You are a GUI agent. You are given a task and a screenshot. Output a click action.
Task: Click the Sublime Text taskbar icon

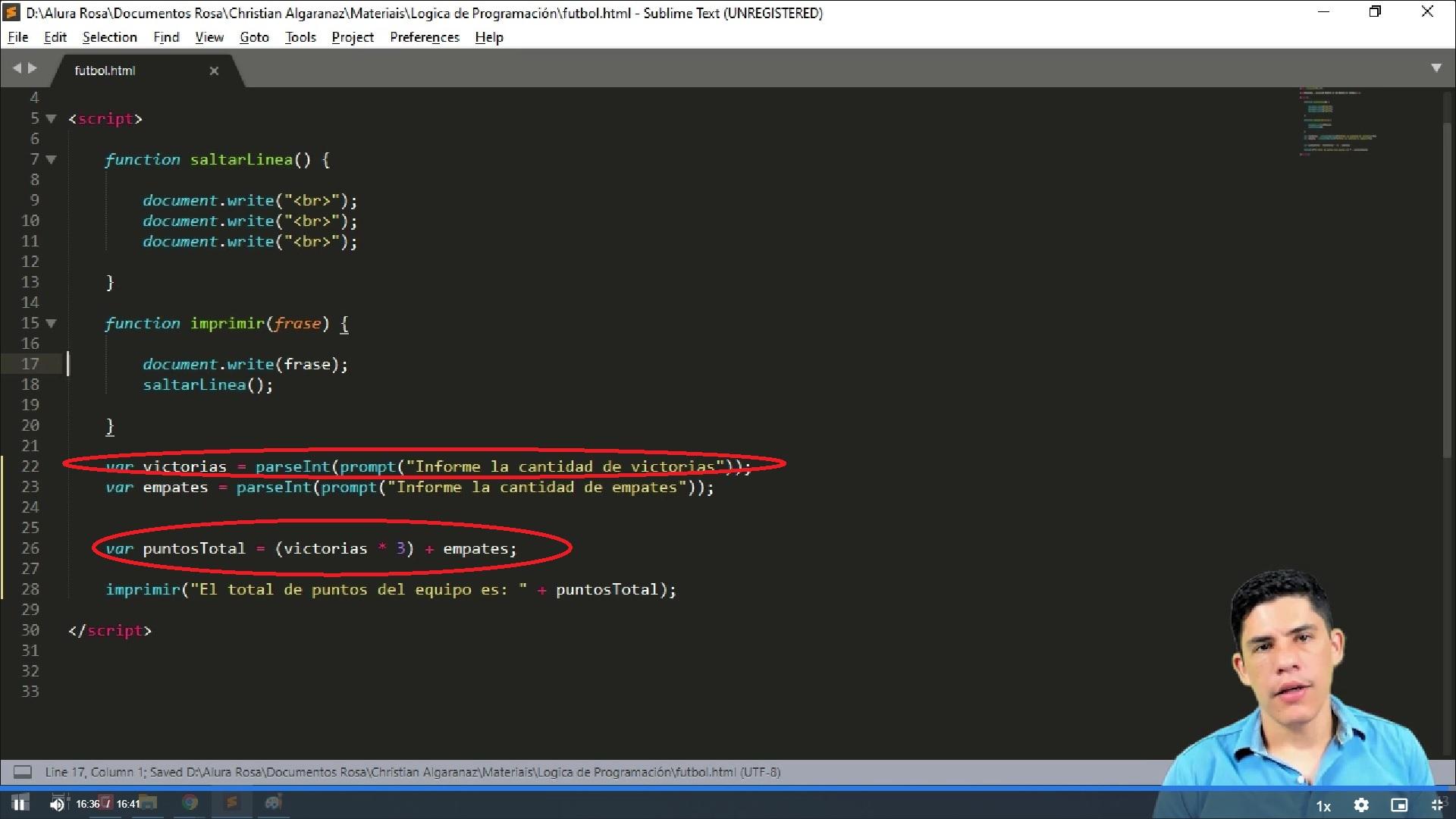pyautogui.click(x=232, y=803)
